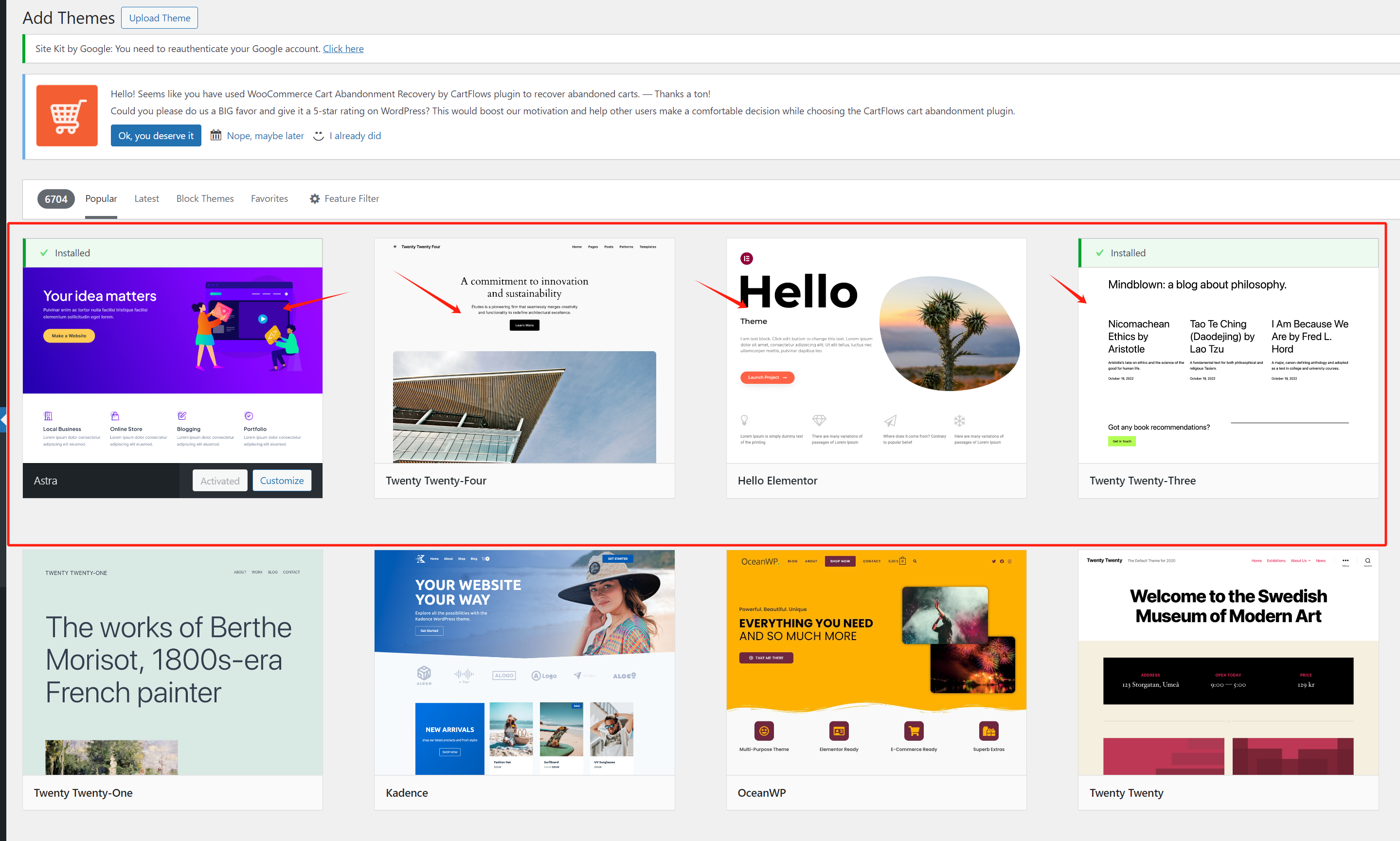
Task: Switch to the Latest themes tab
Action: [146, 199]
